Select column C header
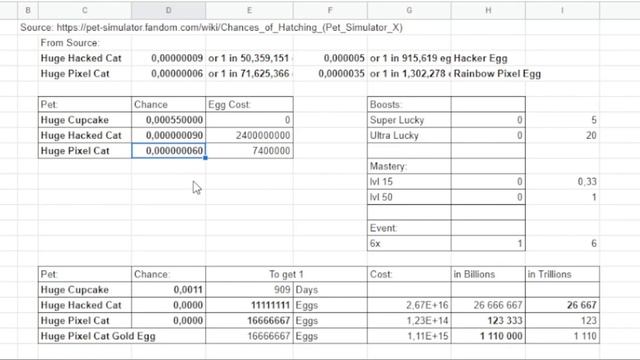This screenshot has width=640, height=360. 85,10
